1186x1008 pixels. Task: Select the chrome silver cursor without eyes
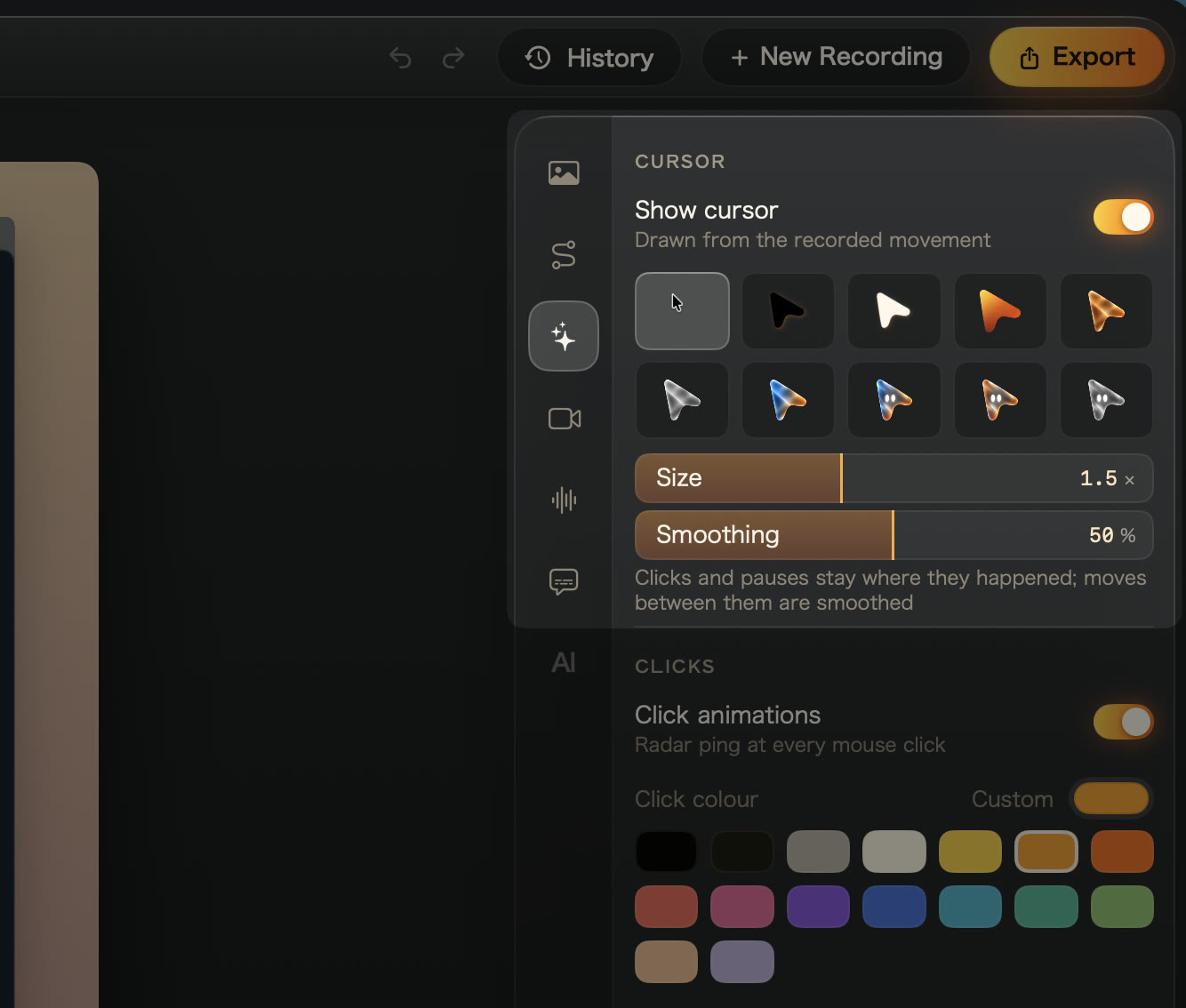click(682, 400)
